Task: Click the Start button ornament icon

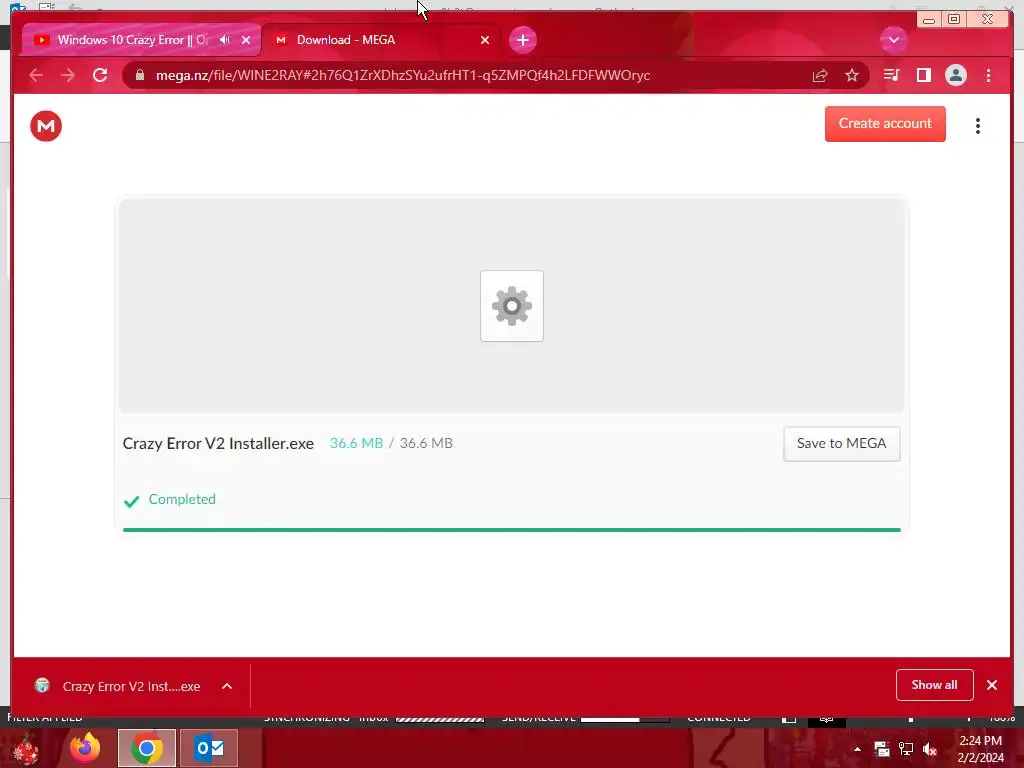Action: click(x=27, y=749)
